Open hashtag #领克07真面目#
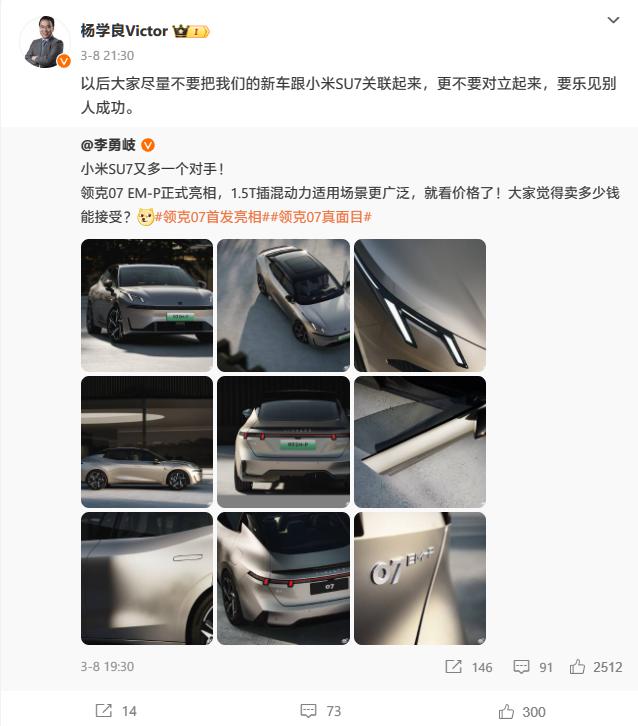 click(x=317, y=217)
